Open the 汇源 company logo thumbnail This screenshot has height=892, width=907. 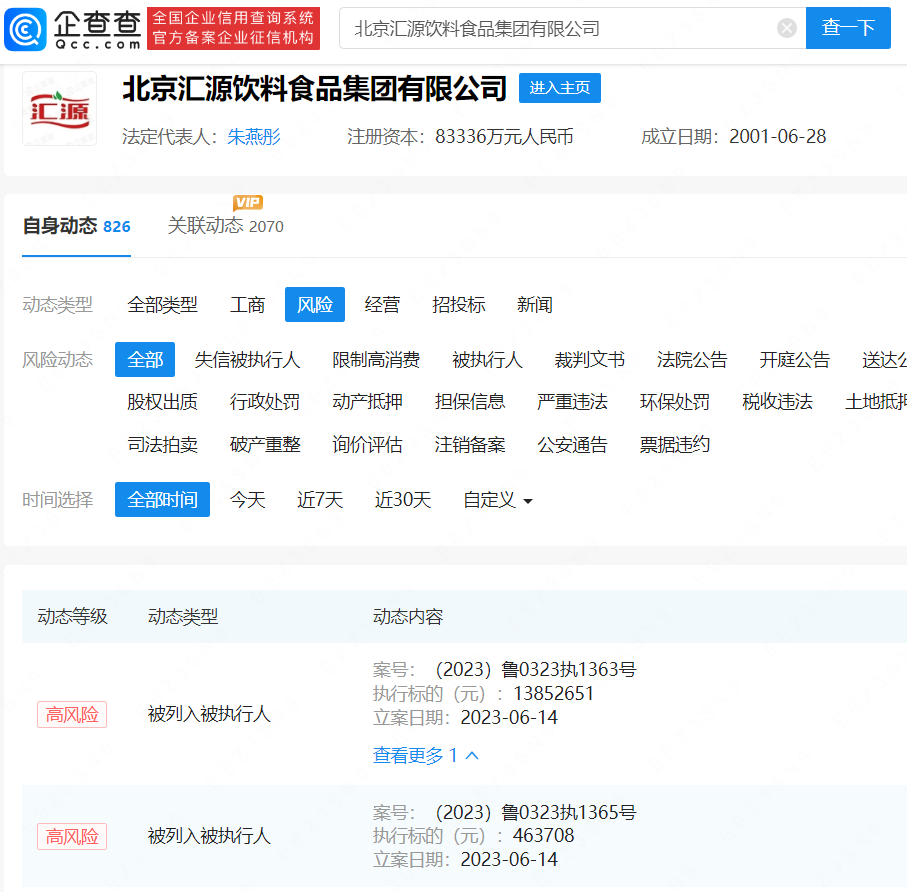tap(60, 109)
